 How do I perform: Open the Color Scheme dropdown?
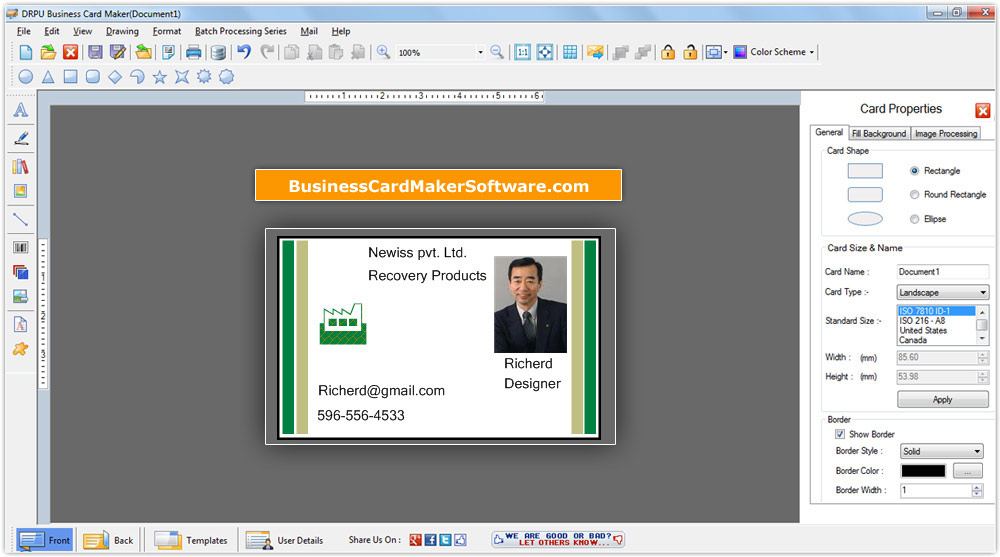click(811, 52)
